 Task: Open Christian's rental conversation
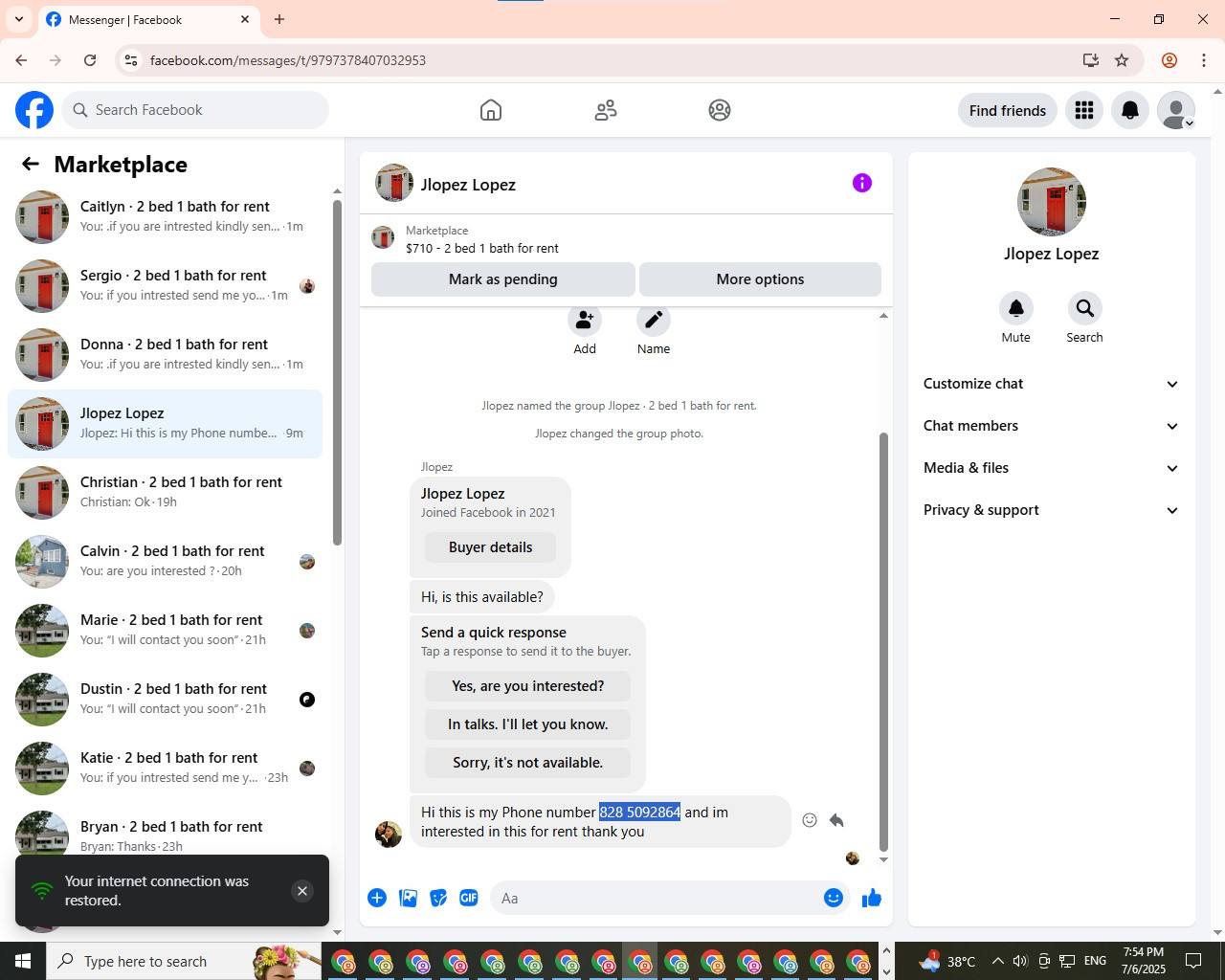pyautogui.click(x=165, y=493)
